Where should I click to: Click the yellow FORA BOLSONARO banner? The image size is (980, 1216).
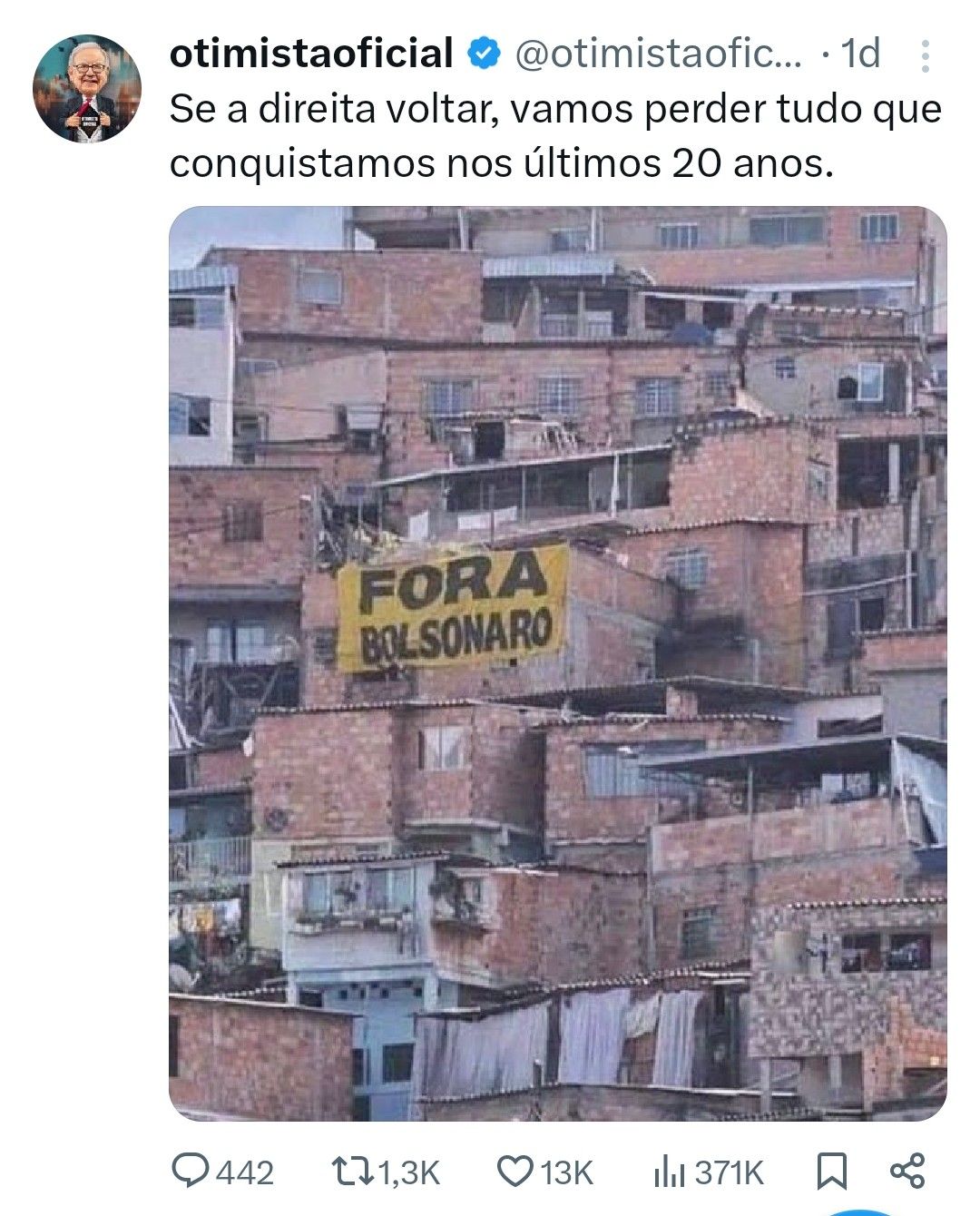tap(453, 608)
